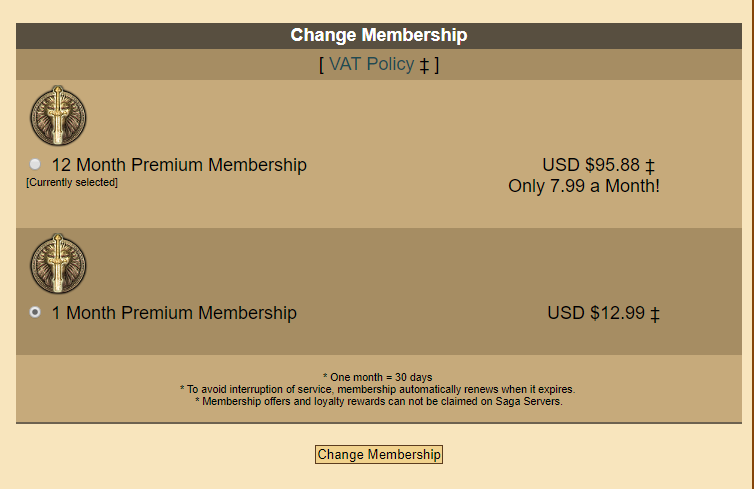Click the double dagger beside VAT Policy
The width and height of the screenshot is (754, 489).
(x=424, y=65)
